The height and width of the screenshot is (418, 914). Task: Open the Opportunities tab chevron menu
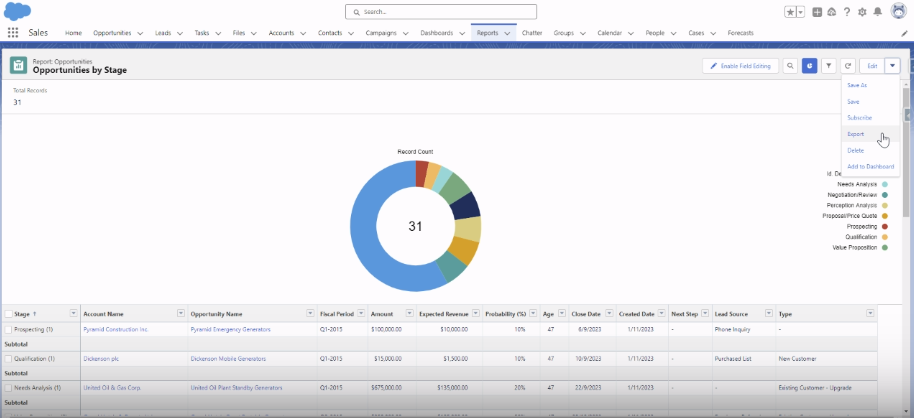pyautogui.click(x=140, y=33)
